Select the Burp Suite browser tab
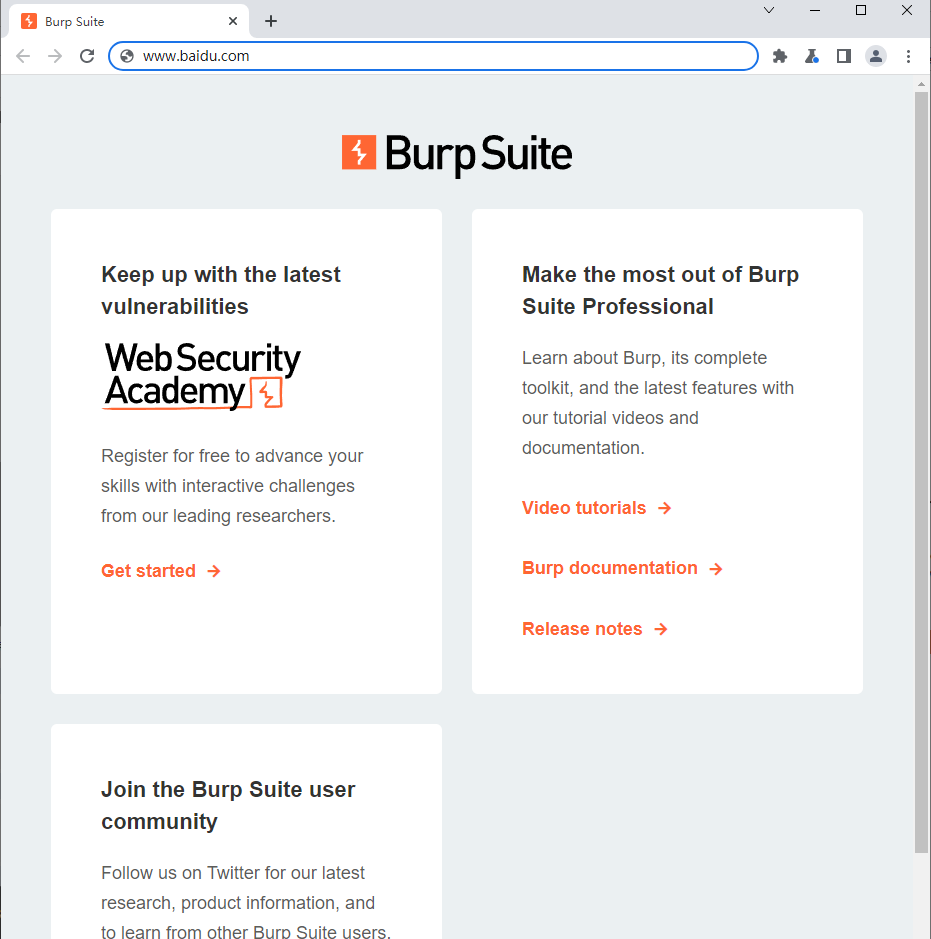The image size is (931, 939). tap(129, 22)
